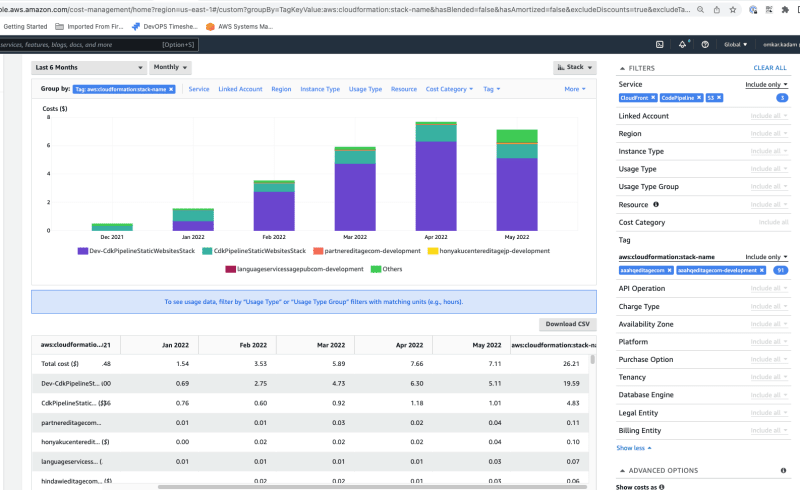Click the browser share page icon

717,9
